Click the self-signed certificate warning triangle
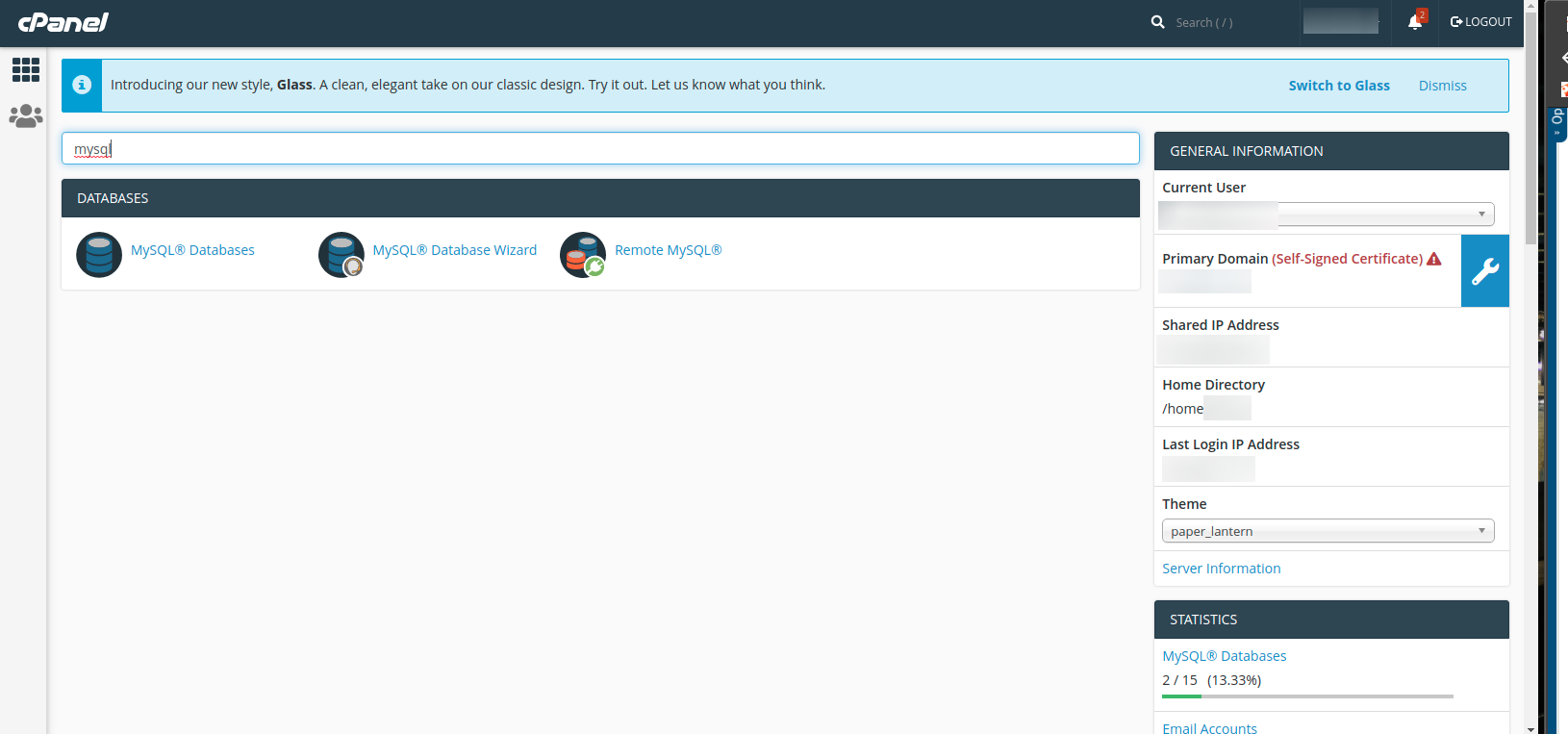Image resolution: width=1568 pixels, height=734 pixels. tap(1434, 259)
